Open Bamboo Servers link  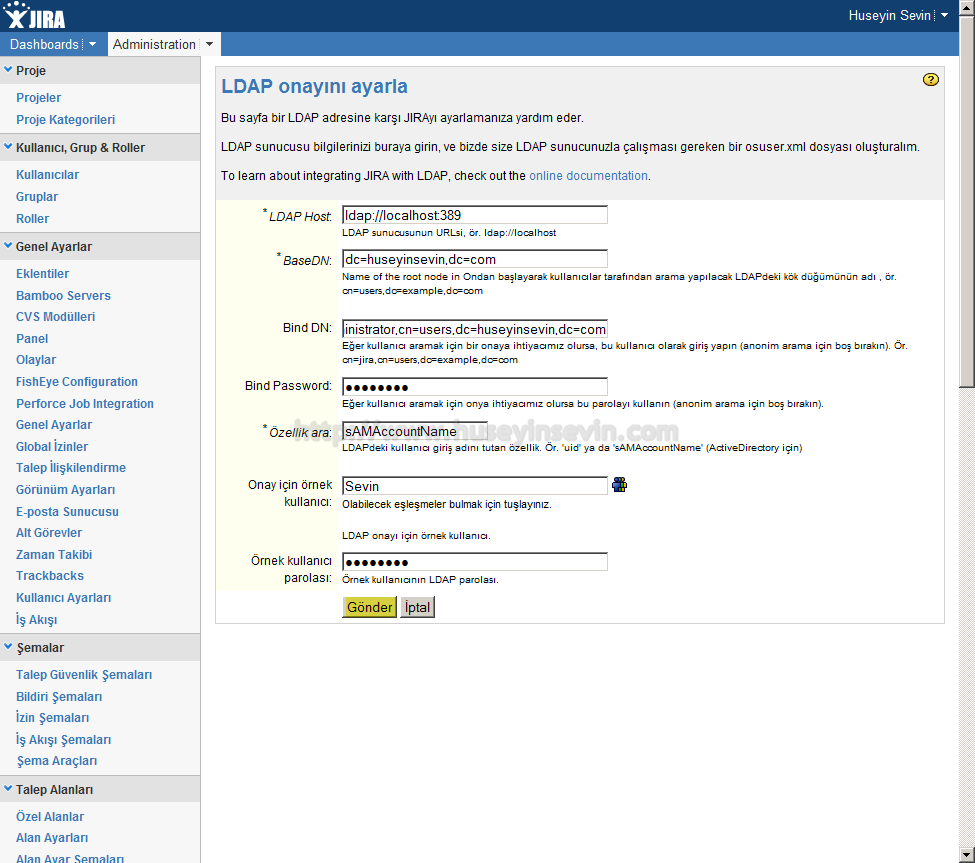(63, 295)
